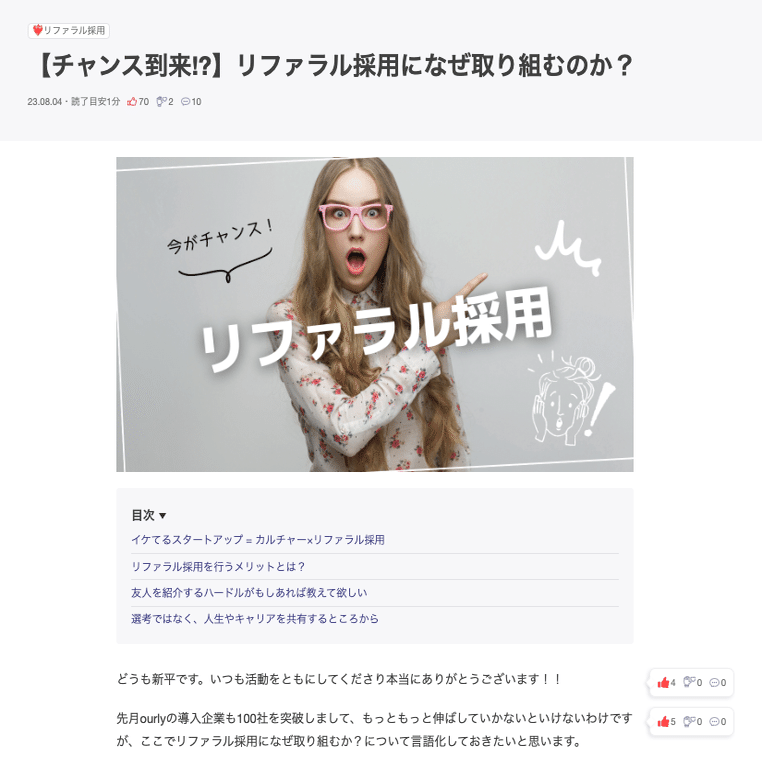The height and width of the screenshot is (762, 762).
Task: Open comments via the bubble icon showing 10
Action: (185, 102)
